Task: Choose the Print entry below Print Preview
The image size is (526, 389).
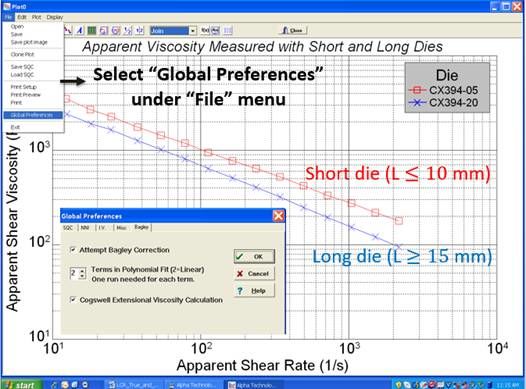Action: pos(16,103)
